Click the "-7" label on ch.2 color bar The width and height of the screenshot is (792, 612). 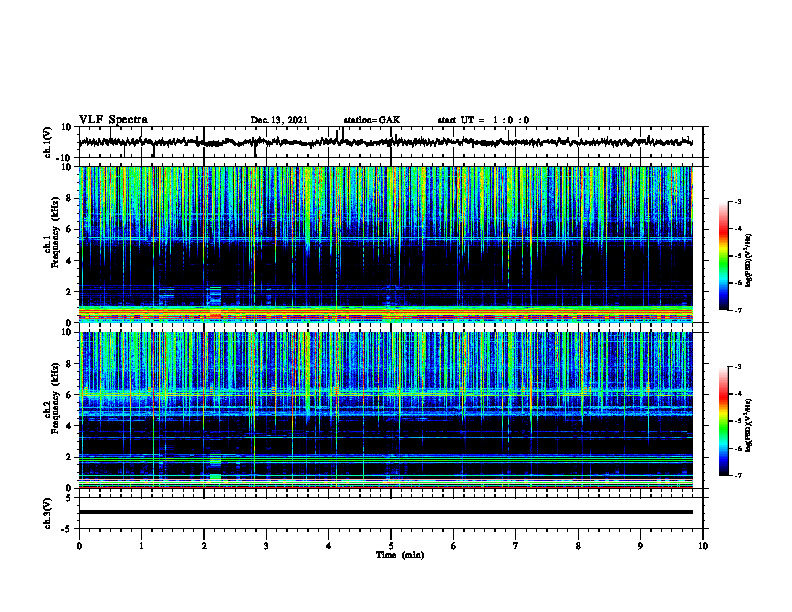tap(737, 476)
